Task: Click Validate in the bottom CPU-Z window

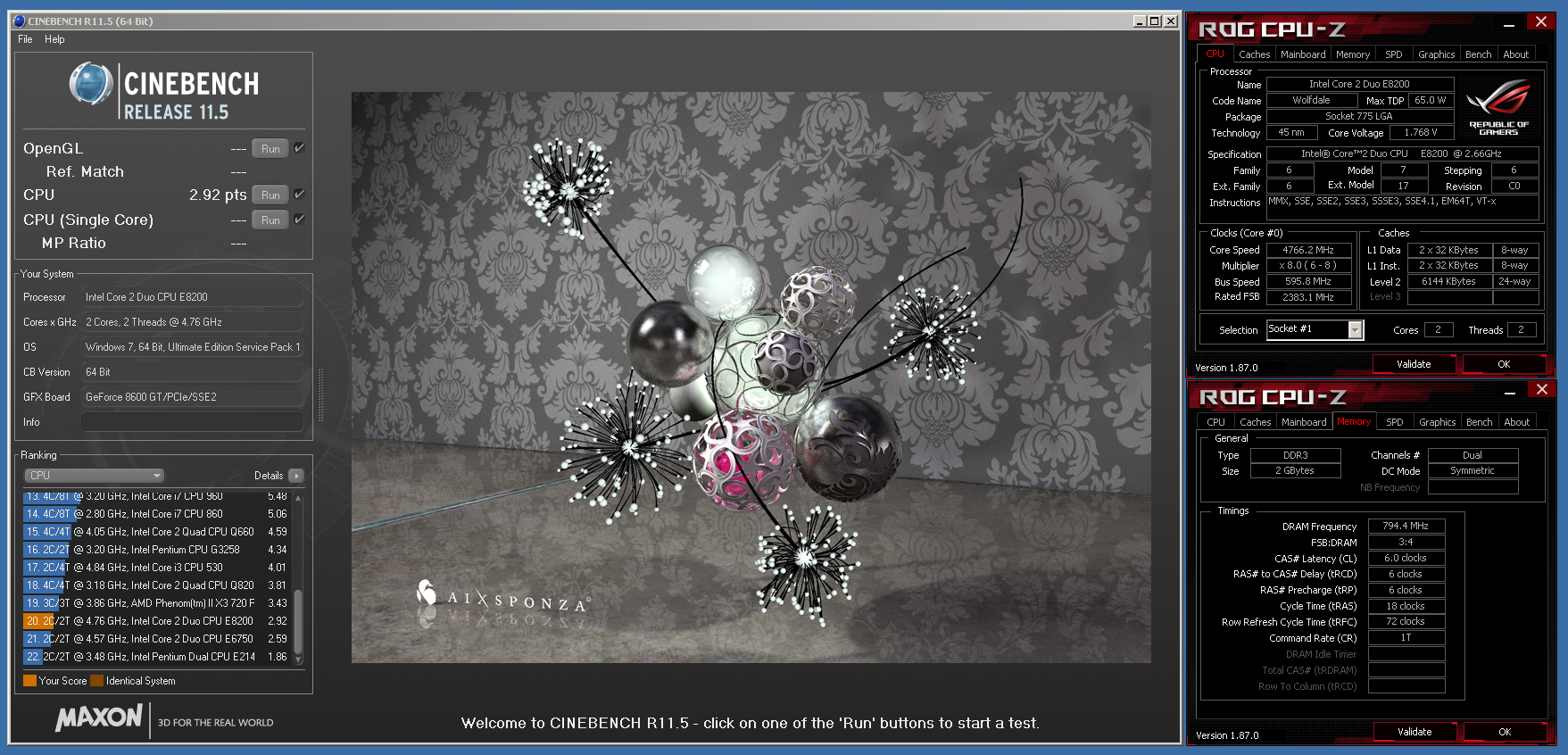Action: pos(1414,732)
